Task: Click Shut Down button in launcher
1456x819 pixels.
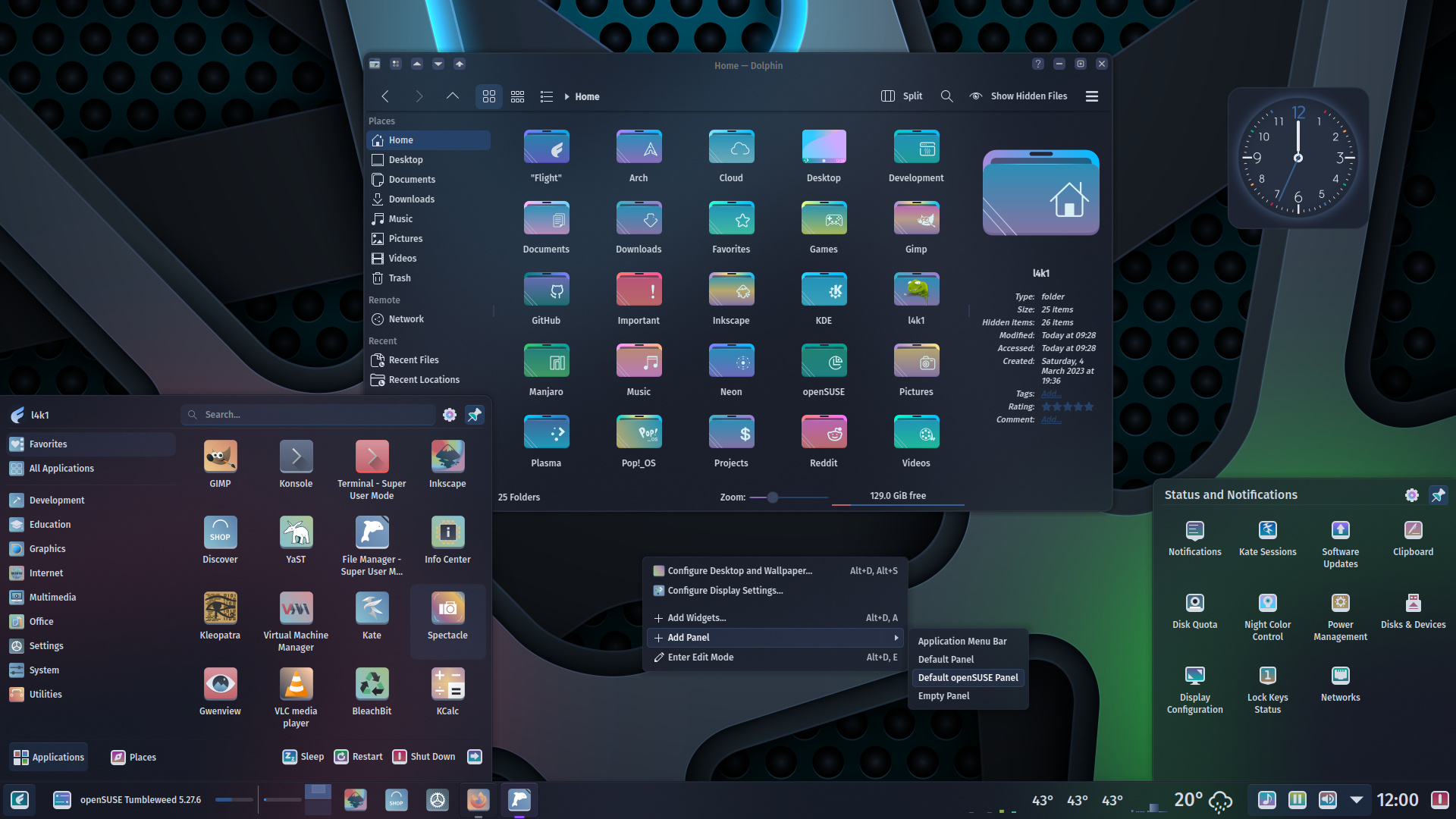Action: [424, 757]
